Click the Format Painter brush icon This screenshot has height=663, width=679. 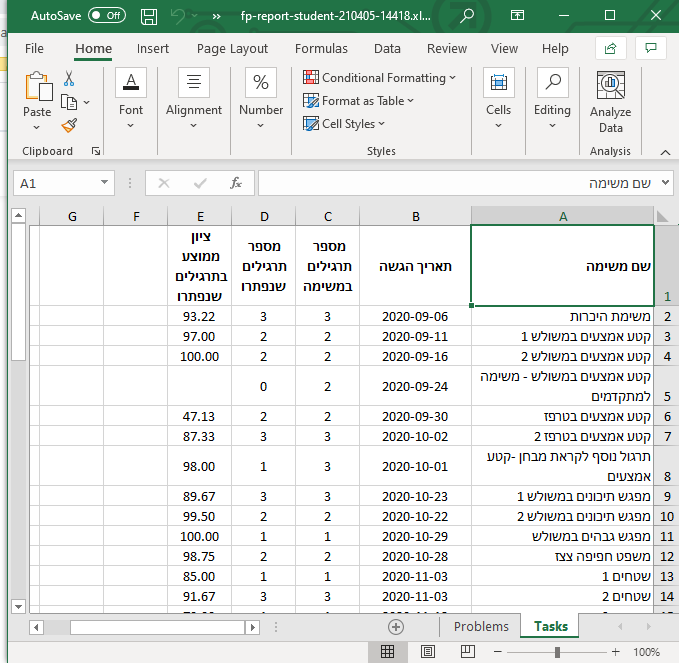click(x=69, y=125)
